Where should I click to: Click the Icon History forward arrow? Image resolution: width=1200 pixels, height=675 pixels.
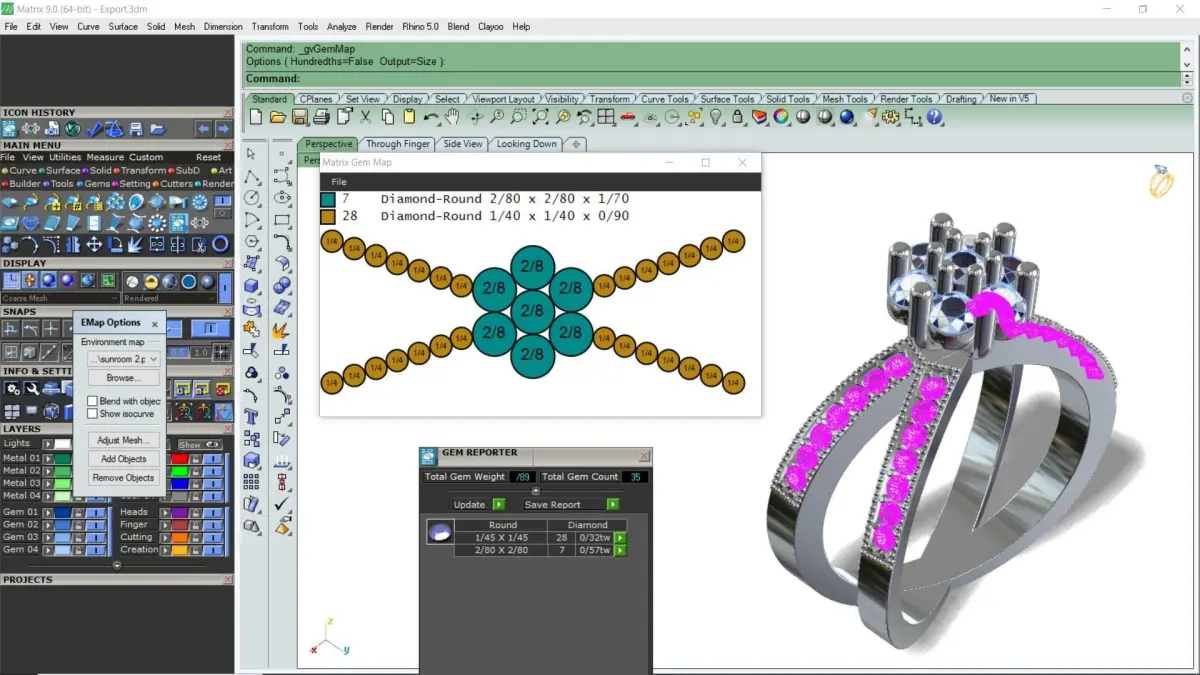point(223,129)
